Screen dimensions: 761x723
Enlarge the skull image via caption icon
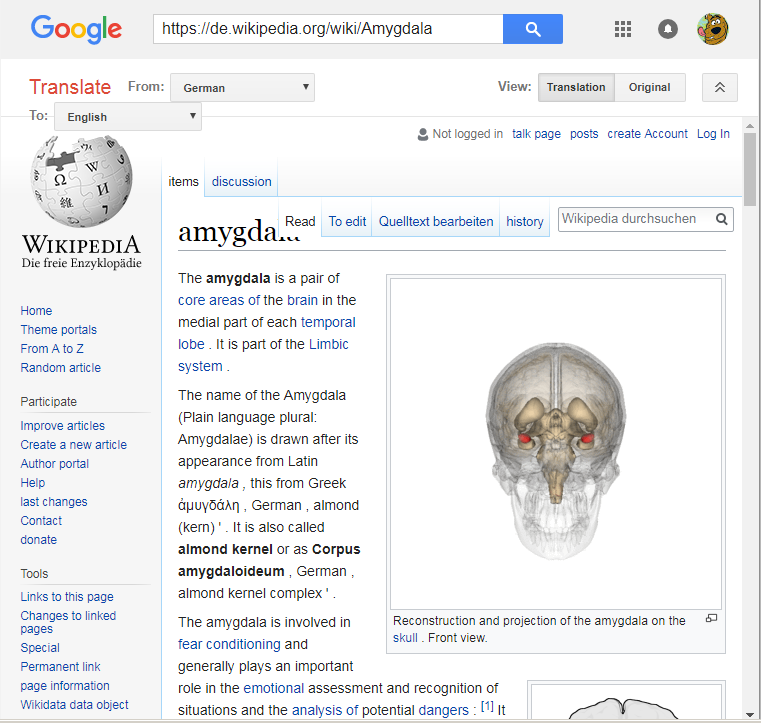[x=711, y=618]
